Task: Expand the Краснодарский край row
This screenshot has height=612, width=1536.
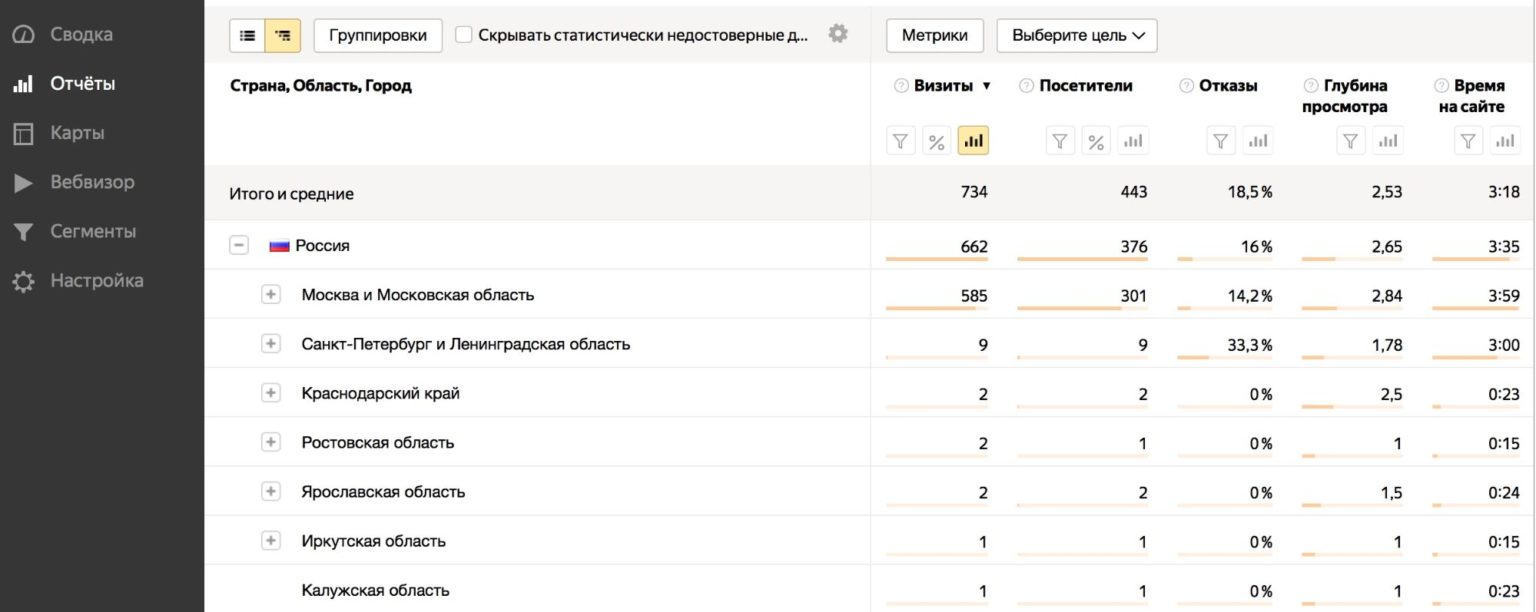Action: [270, 393]
